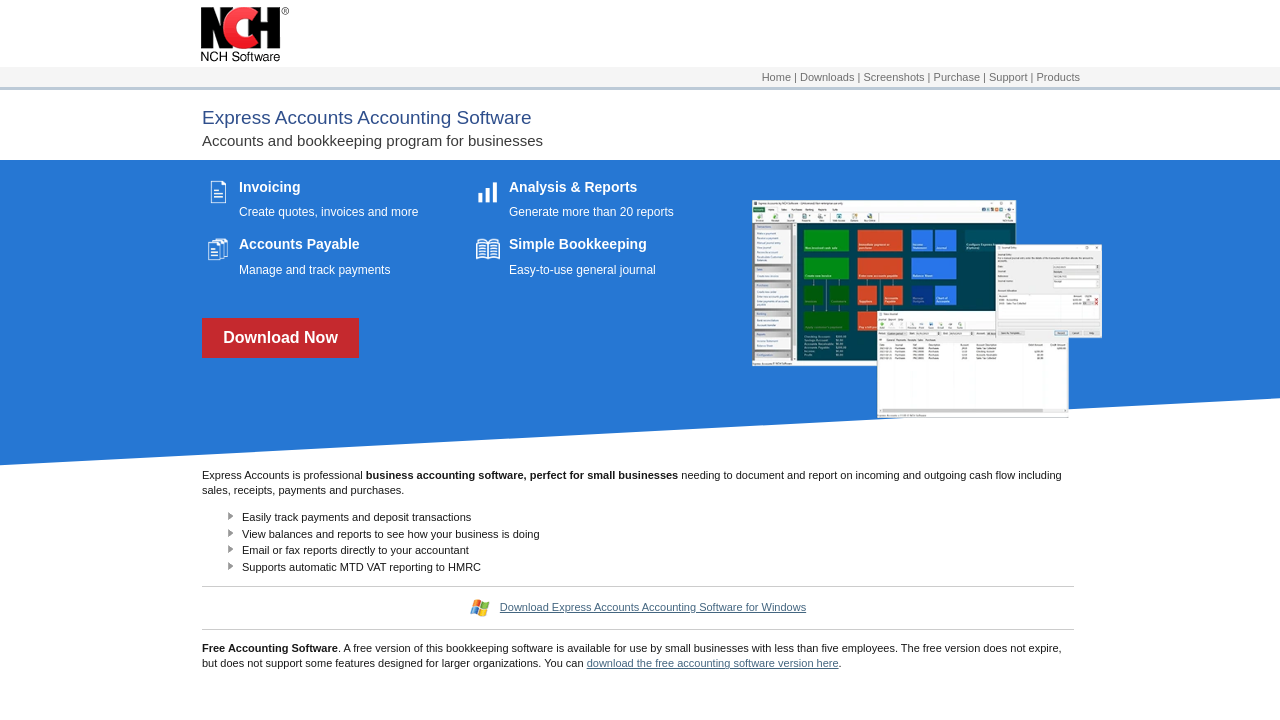Click the Simple Bookkeeping heading
Image resolution: width=1280 pixels, height=720 pixels.
(x=577, y=244)
